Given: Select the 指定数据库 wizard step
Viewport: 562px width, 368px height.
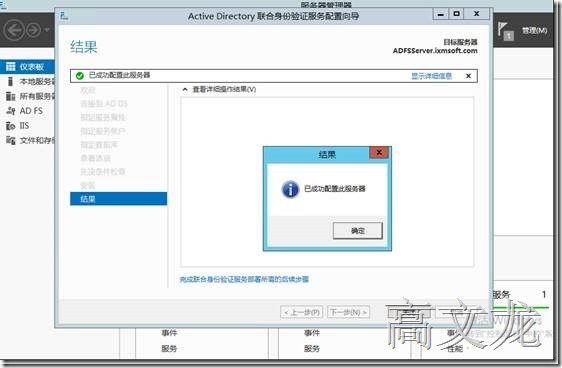Looking at the screenshot, I should point(99,145).
